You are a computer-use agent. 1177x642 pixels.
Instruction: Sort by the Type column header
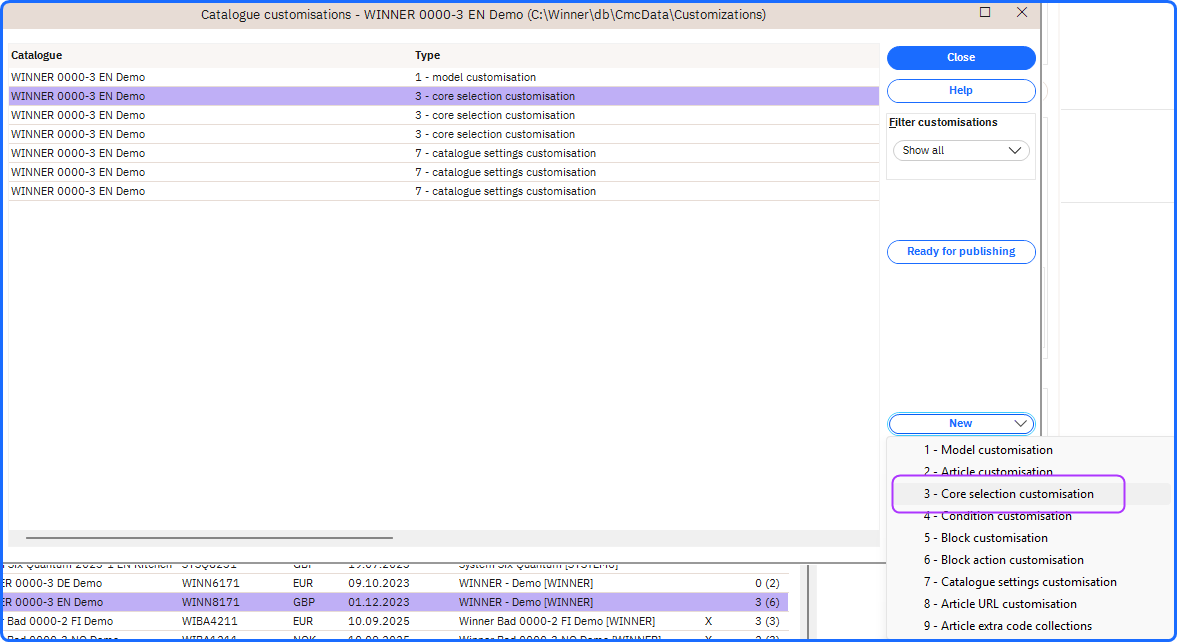[428, 56]
